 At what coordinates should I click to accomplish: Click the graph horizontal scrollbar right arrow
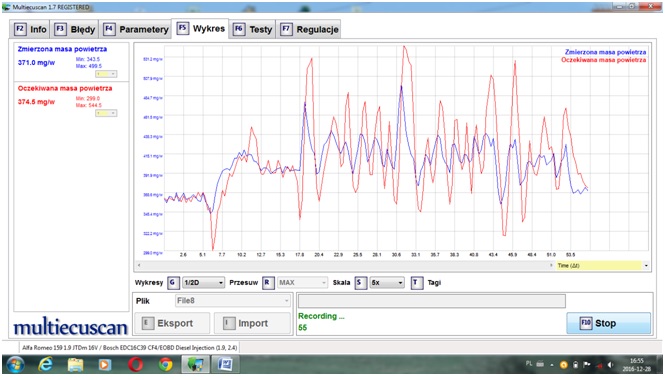coord(551,265)
